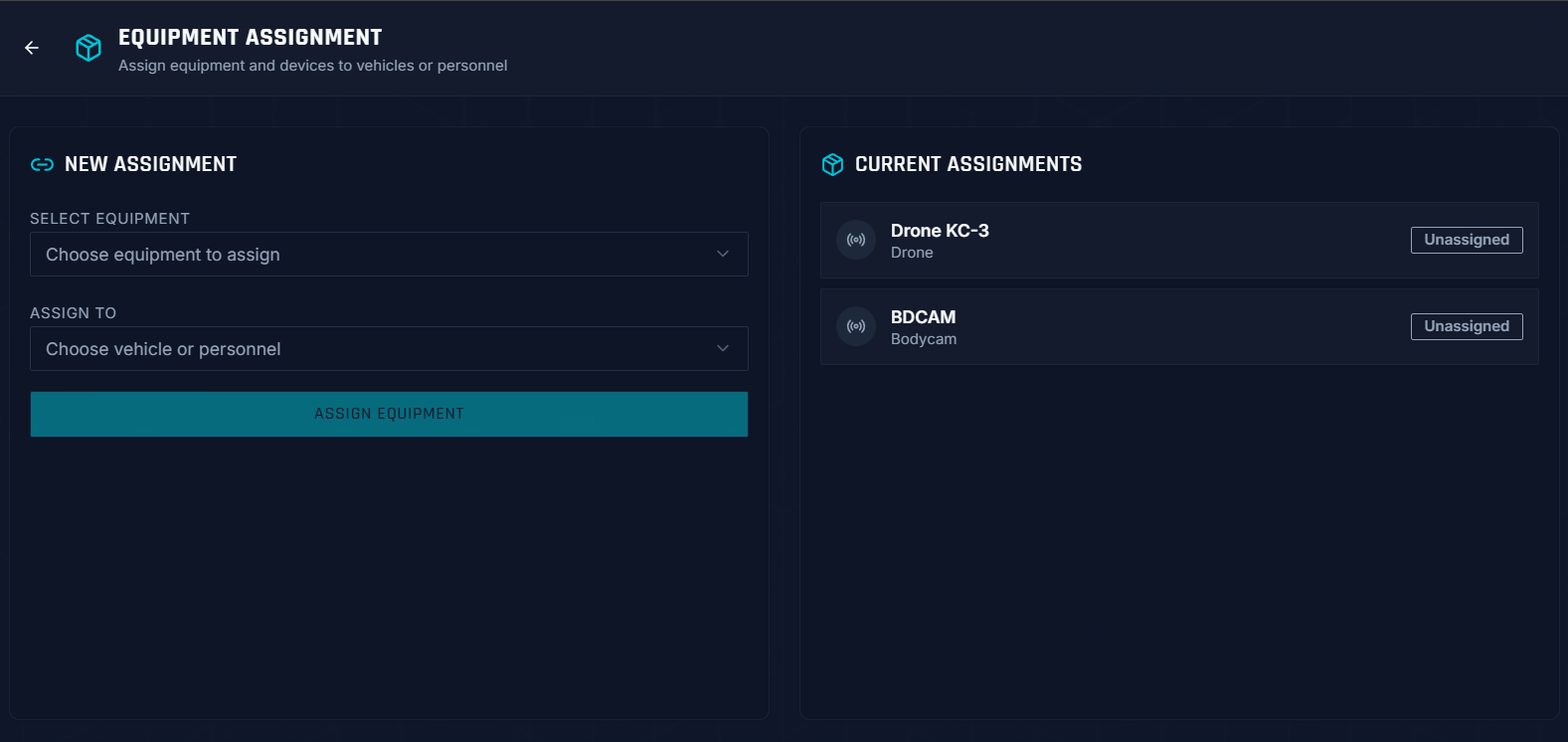Image resolution: width=1568 pixels, height=742 pixels.
Task: Click the Drone KC-3 signal icon
Action: 856,240
